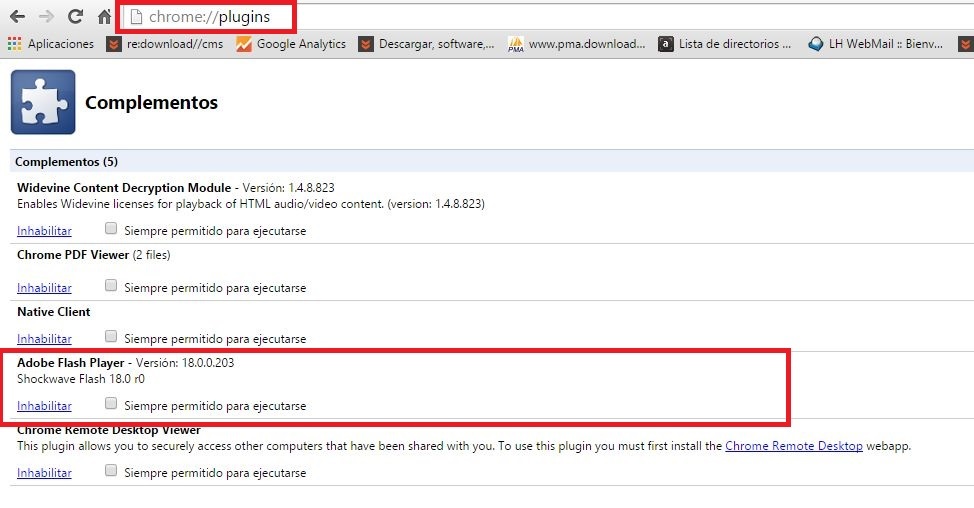Open the re:download//cms bookmark
Viewport: 974px width, 508px height.
coord(165,44)
